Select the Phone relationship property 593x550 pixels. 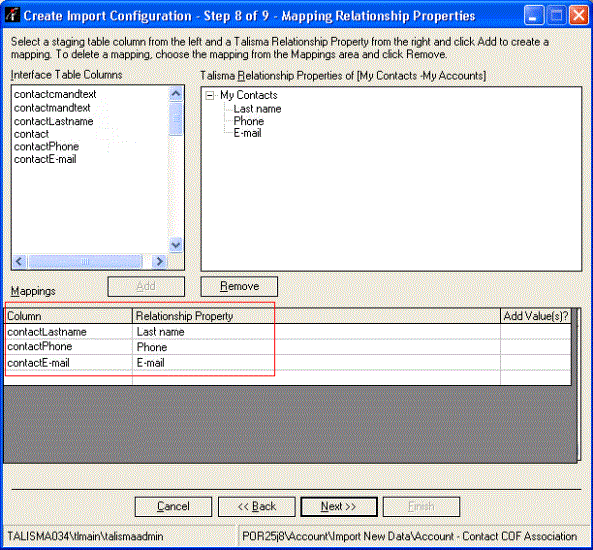point(248,121)
